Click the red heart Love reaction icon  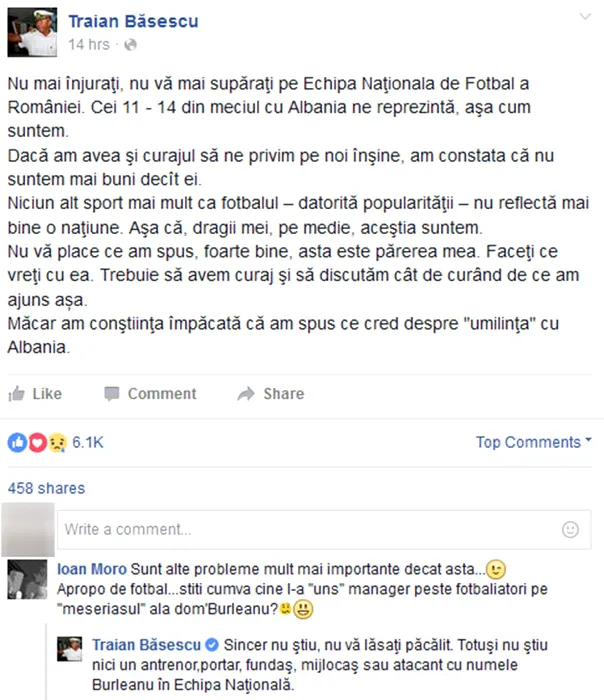tap(37, 443)
